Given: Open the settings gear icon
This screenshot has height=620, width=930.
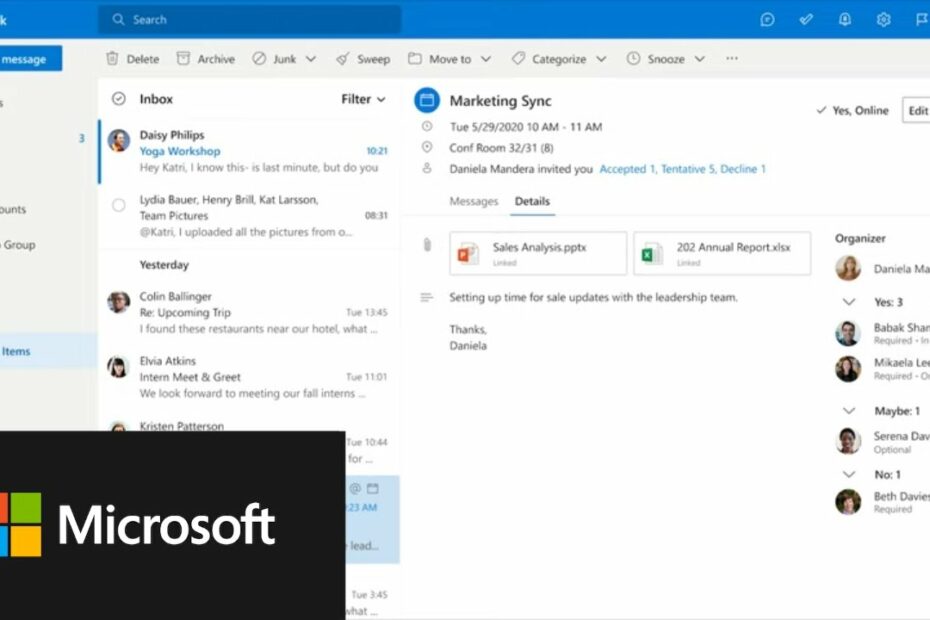Looking at the screenshot, I should pyautogui.click(x=883, y=20).
